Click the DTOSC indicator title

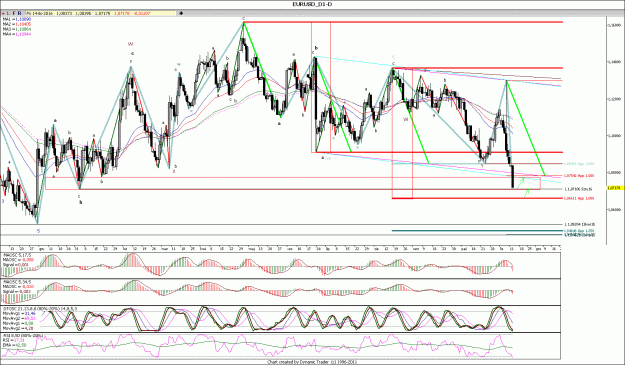(40, 308)
